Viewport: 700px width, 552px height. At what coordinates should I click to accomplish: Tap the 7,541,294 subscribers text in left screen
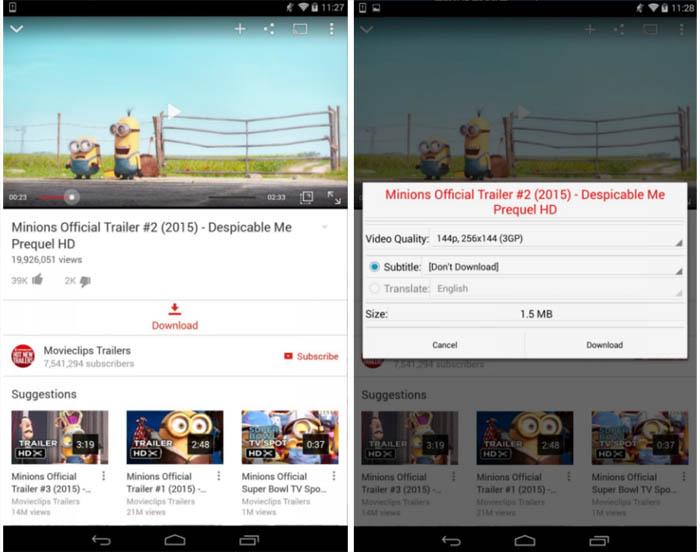[x=89, y=364]
